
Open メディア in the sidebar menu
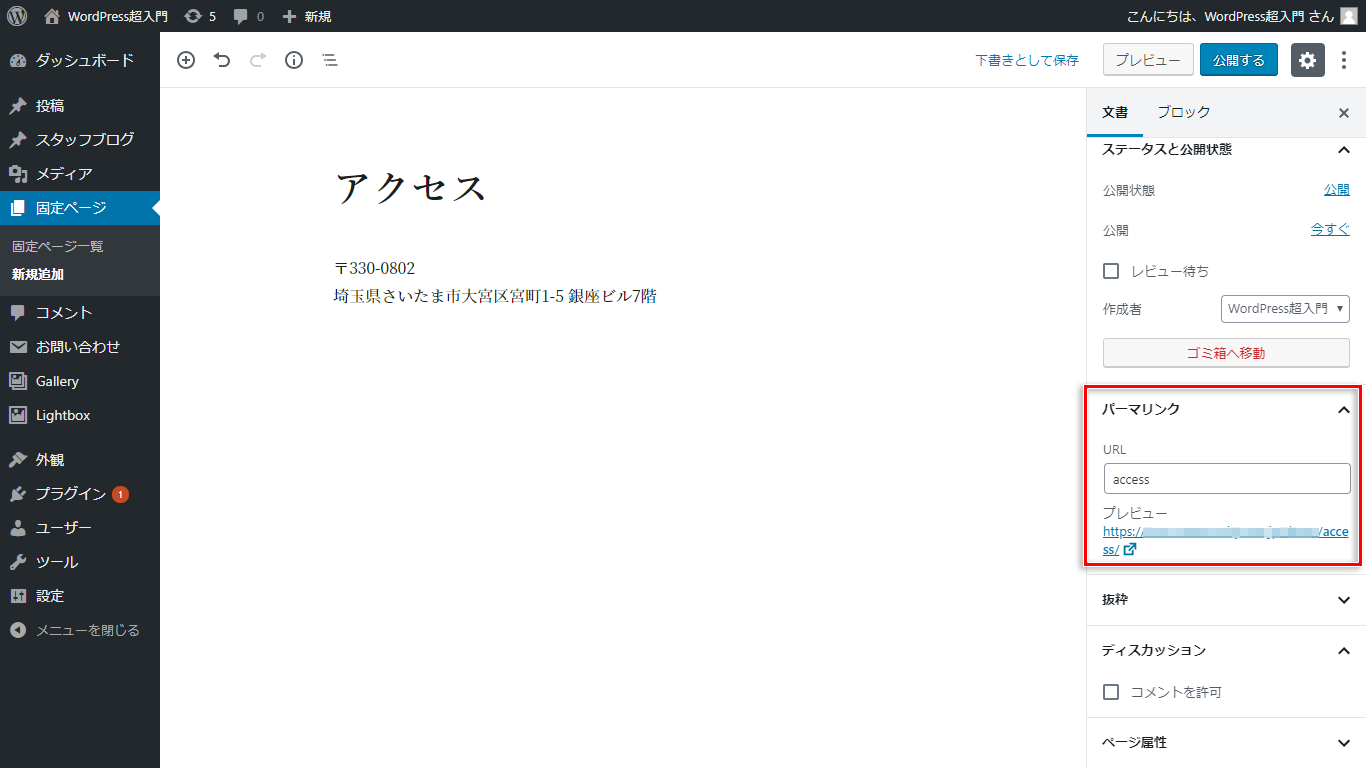pos(64,174)
